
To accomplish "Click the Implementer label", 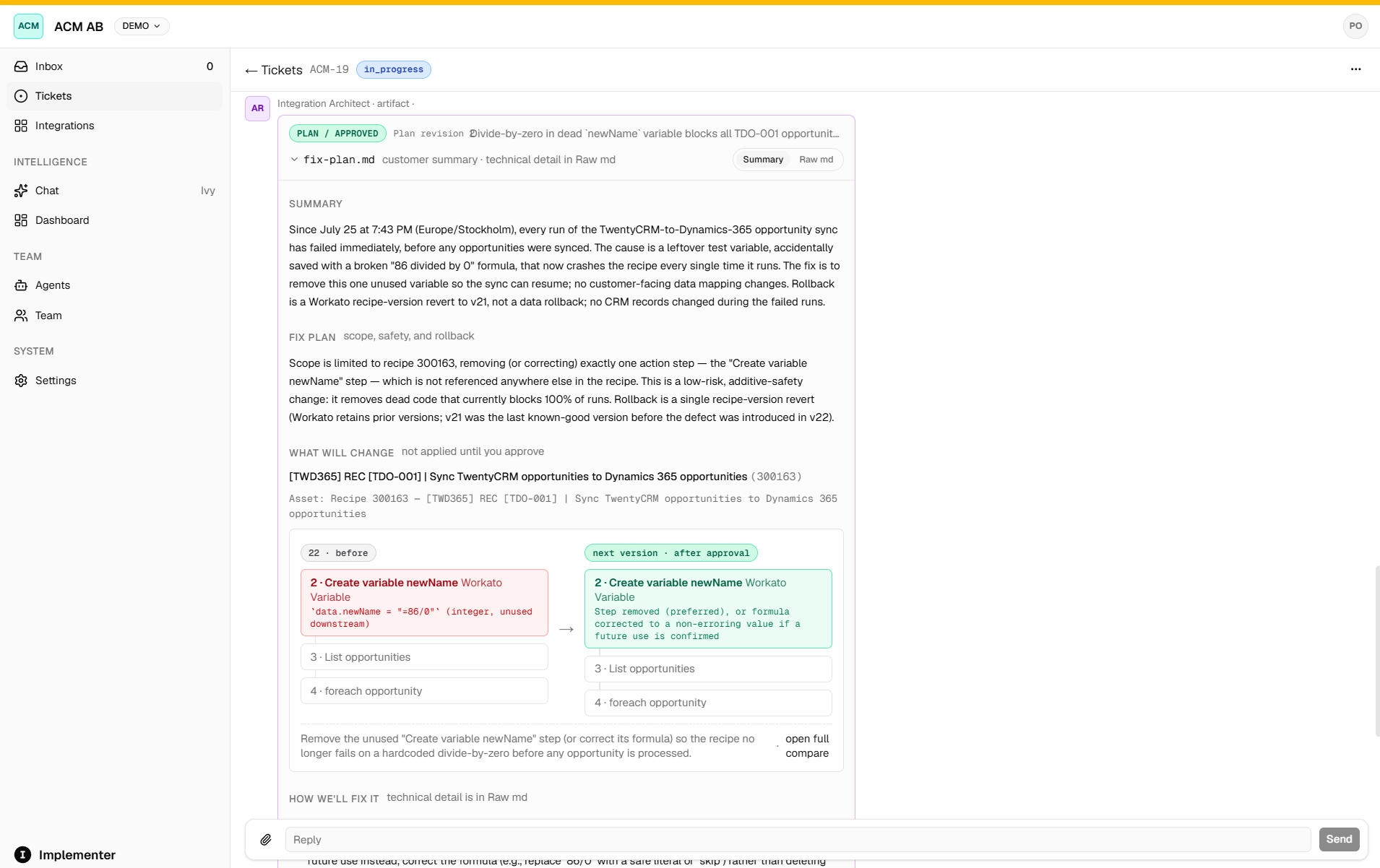I will 77,855.
